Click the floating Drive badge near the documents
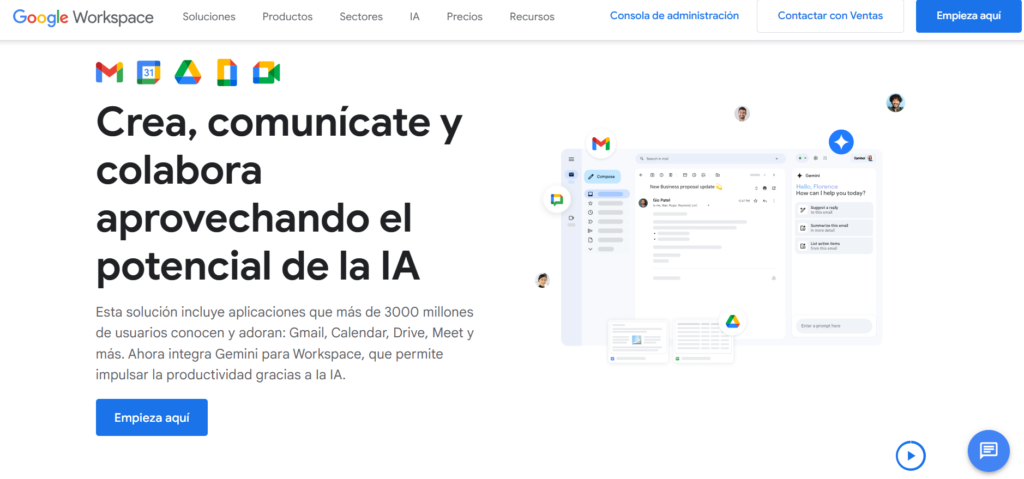This screenshot has width=1024, height=479. (x=732, y=322)
